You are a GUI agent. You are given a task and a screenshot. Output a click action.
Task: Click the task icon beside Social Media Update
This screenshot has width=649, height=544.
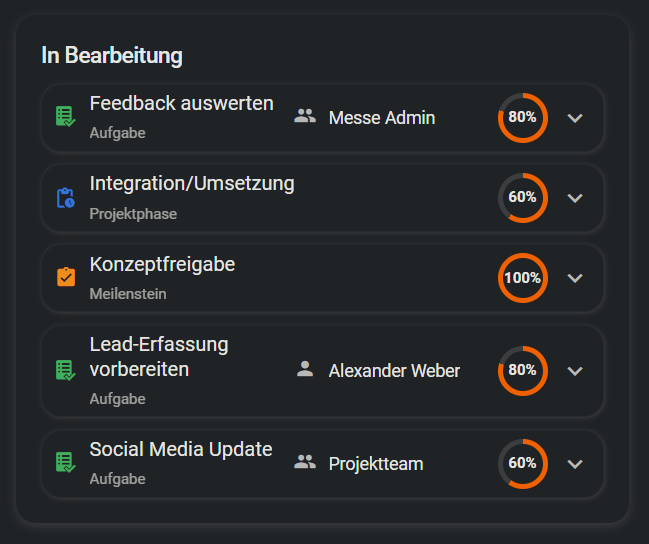click(x=65, y=463)
